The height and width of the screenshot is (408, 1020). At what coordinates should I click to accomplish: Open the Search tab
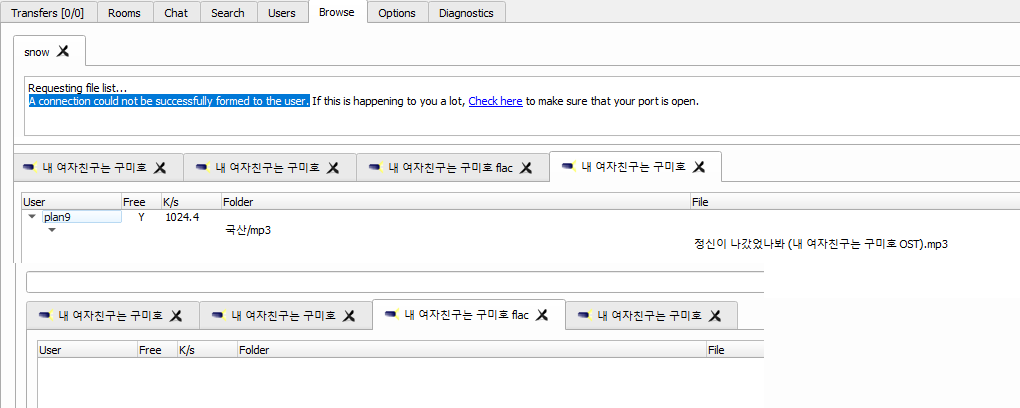tap(228, 12)
